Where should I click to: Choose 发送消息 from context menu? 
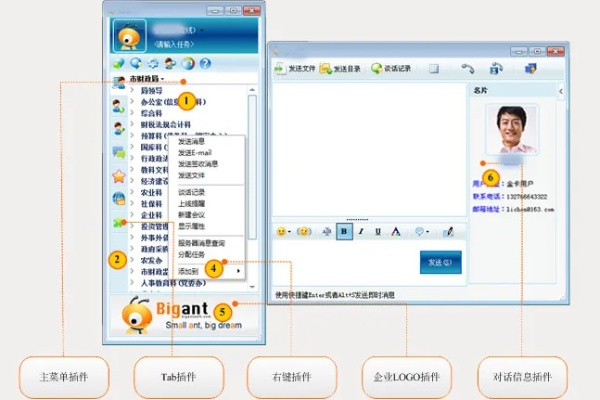click(191, 142)
